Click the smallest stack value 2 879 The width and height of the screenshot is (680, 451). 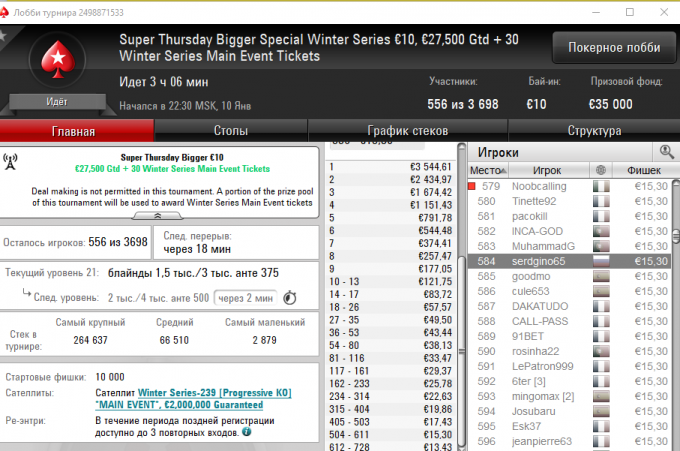click(265, 340)
